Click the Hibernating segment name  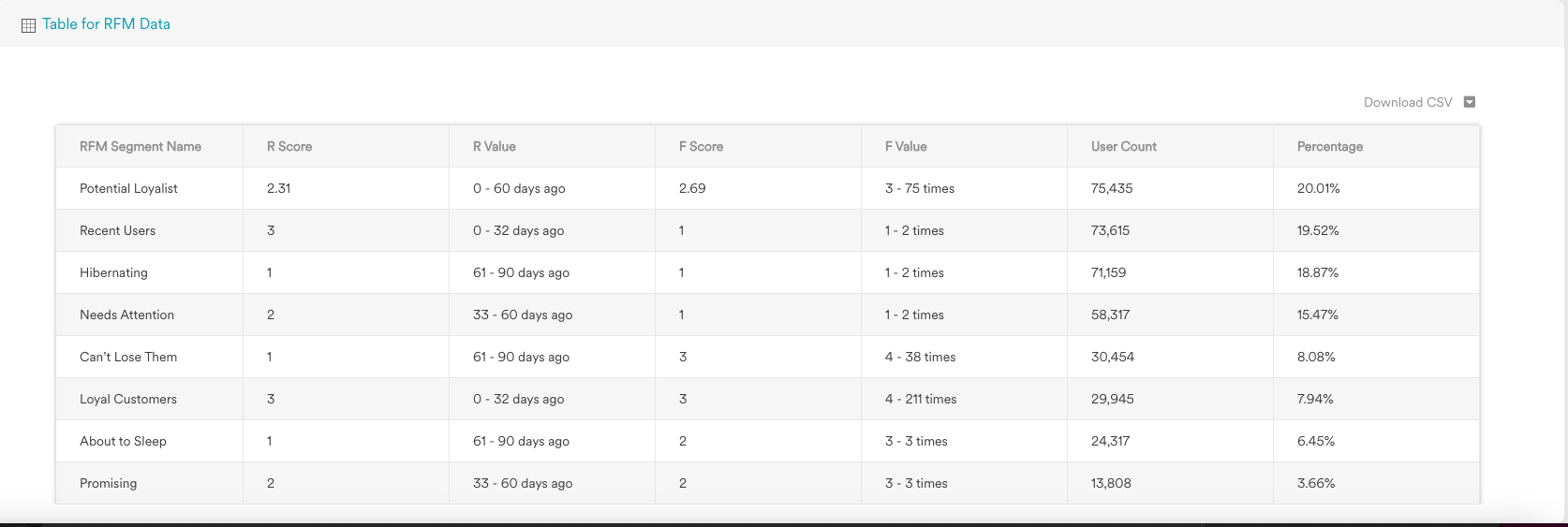click(113, 273)
